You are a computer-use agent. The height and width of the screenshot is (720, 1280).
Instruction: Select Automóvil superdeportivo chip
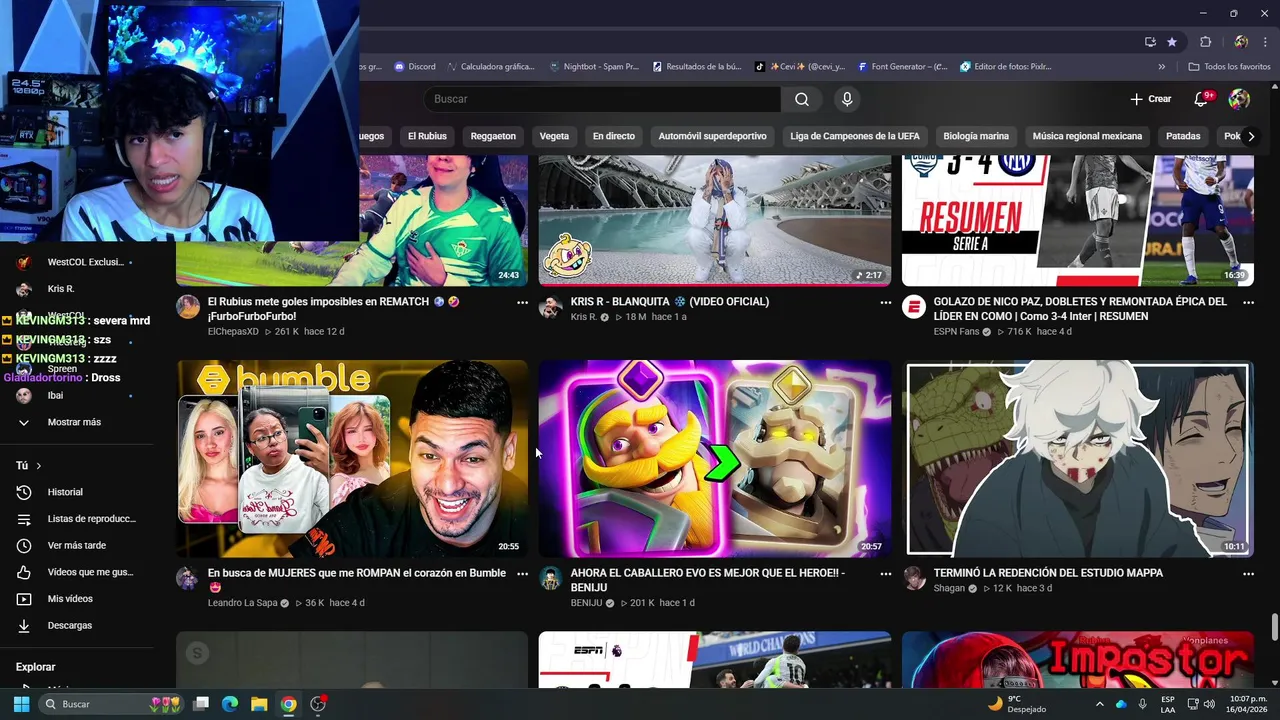click(x=712, y=136)
